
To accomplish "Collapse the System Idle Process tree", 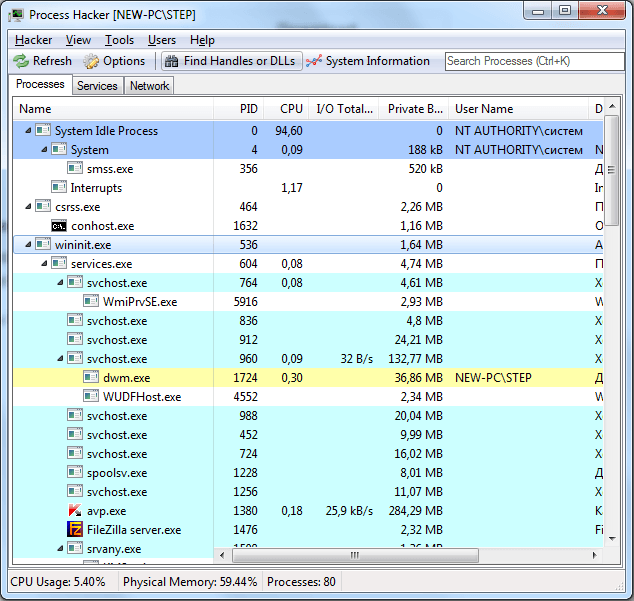I will (x=28, y=131).
